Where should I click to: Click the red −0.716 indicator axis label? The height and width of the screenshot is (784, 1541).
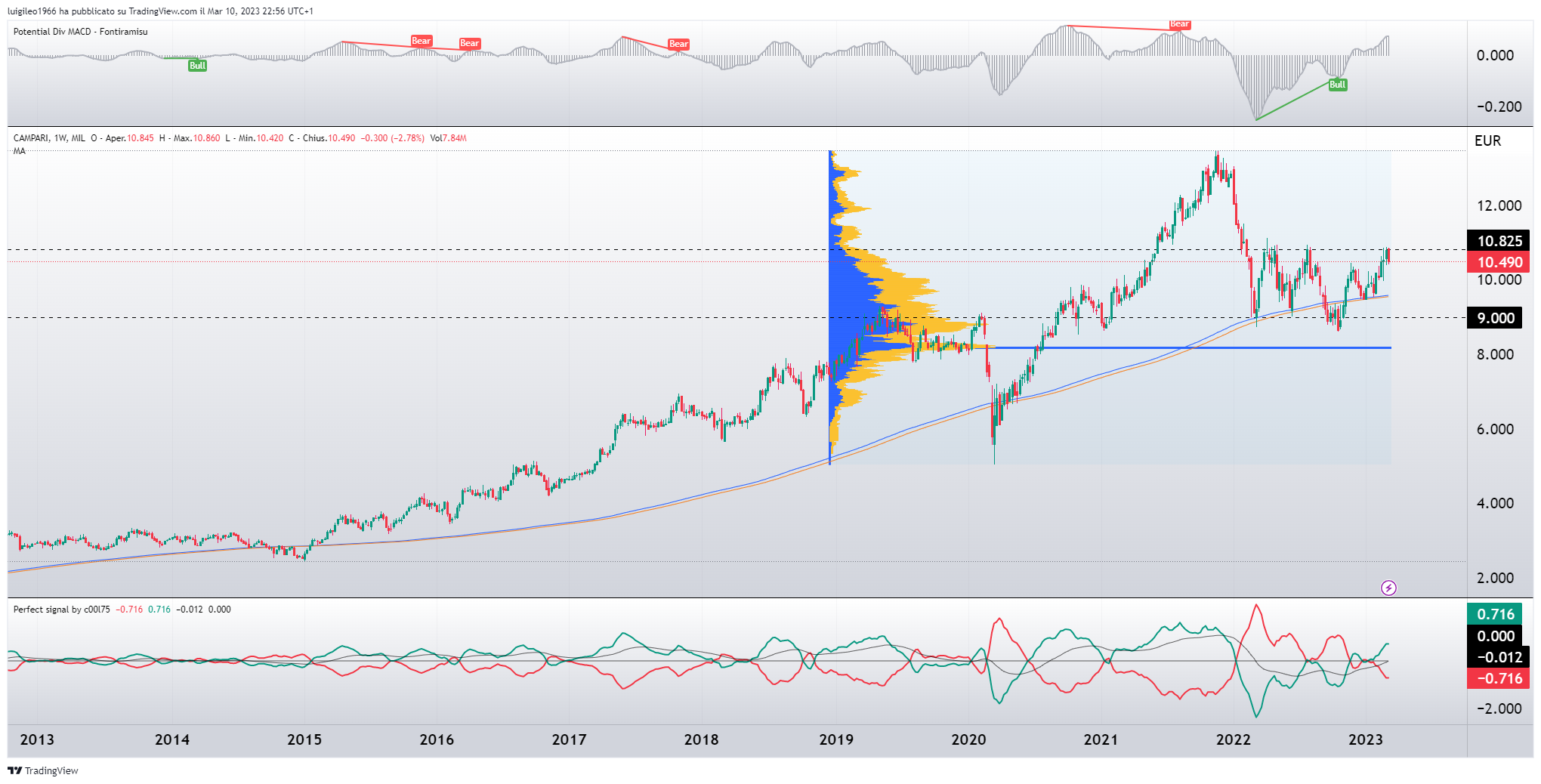1499,678
